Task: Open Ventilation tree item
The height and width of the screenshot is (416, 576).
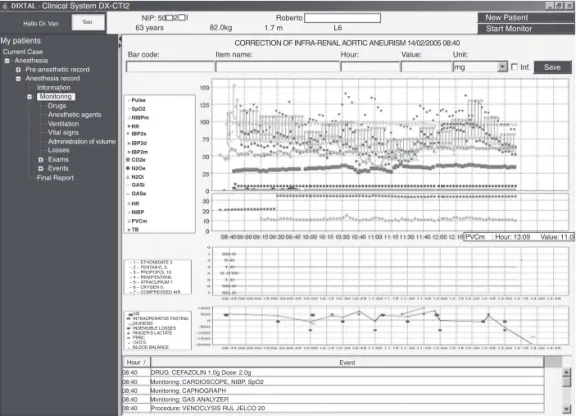Action: tap(64, 124)
